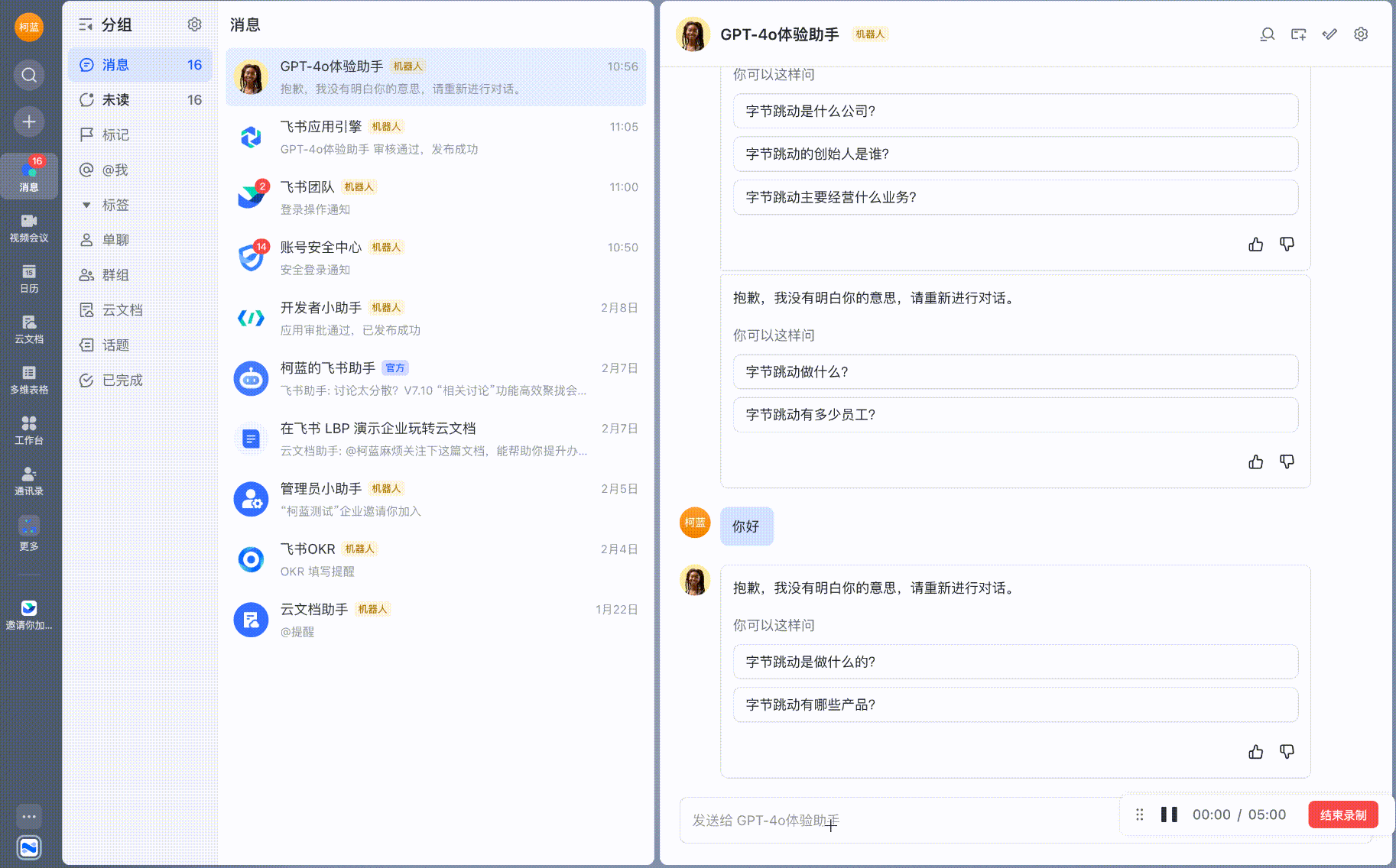
Task: Open 日历 calendar in the sidebar
Action: [29, 279]
